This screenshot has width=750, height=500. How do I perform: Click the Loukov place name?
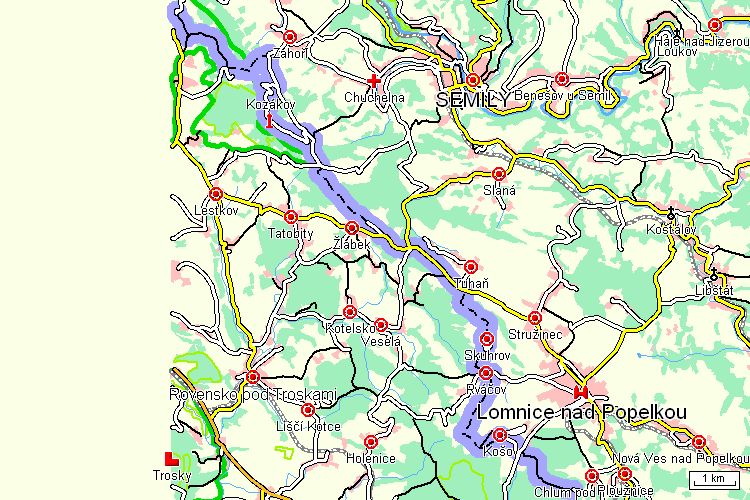coord(677,52)
